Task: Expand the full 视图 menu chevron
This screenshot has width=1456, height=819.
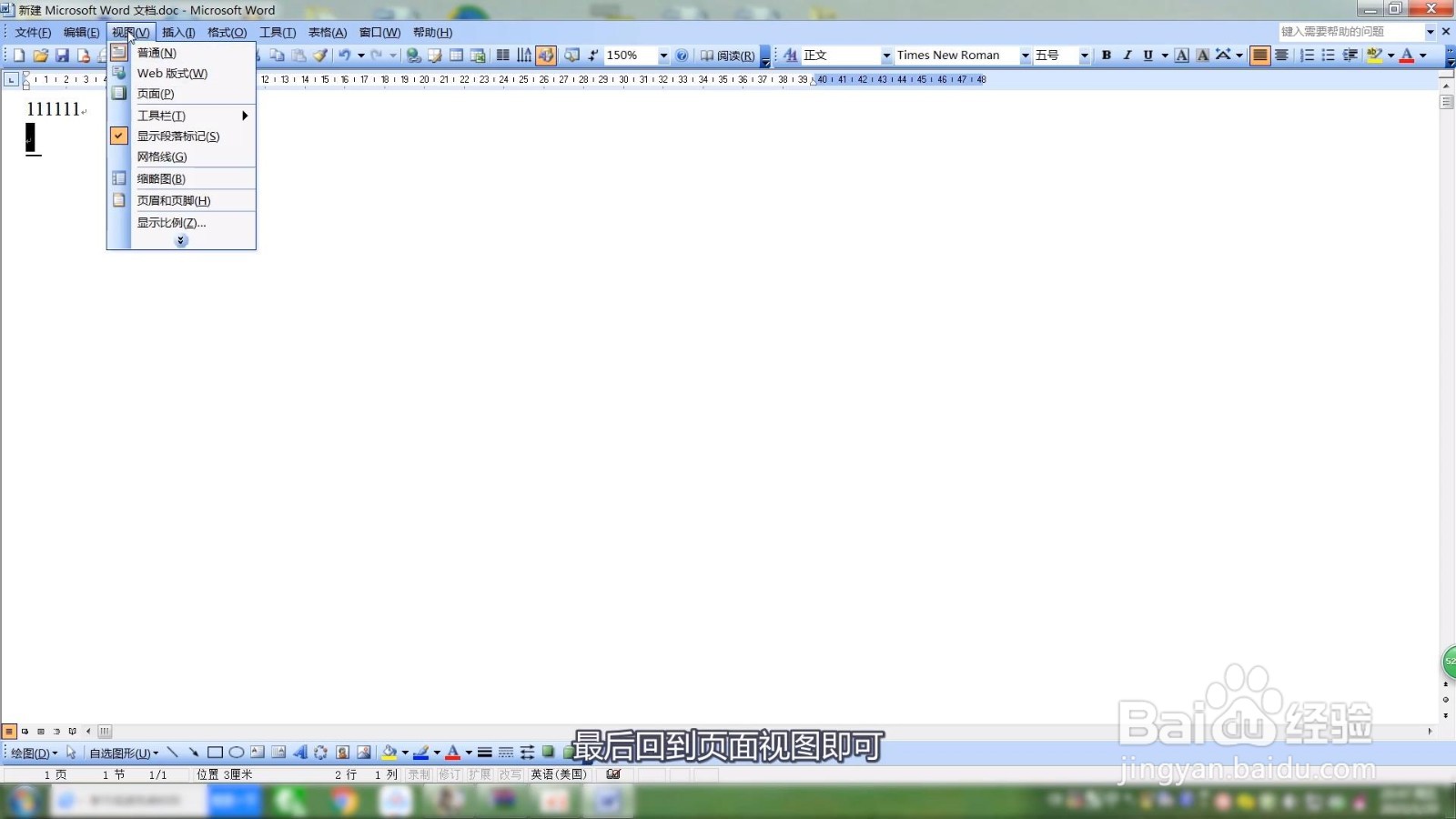Action: 181,241
